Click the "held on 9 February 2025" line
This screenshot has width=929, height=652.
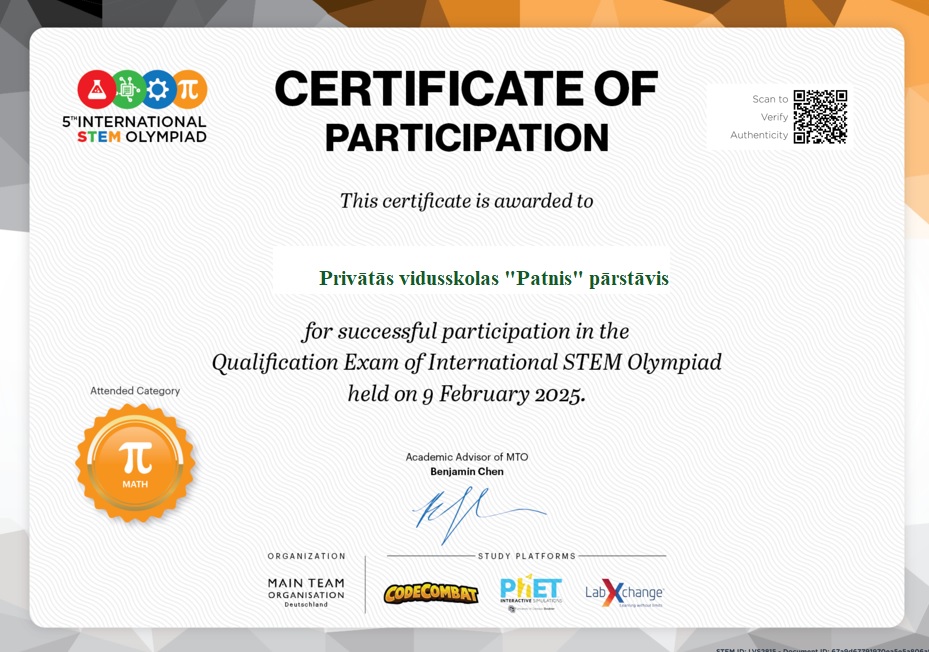(466, 394)
